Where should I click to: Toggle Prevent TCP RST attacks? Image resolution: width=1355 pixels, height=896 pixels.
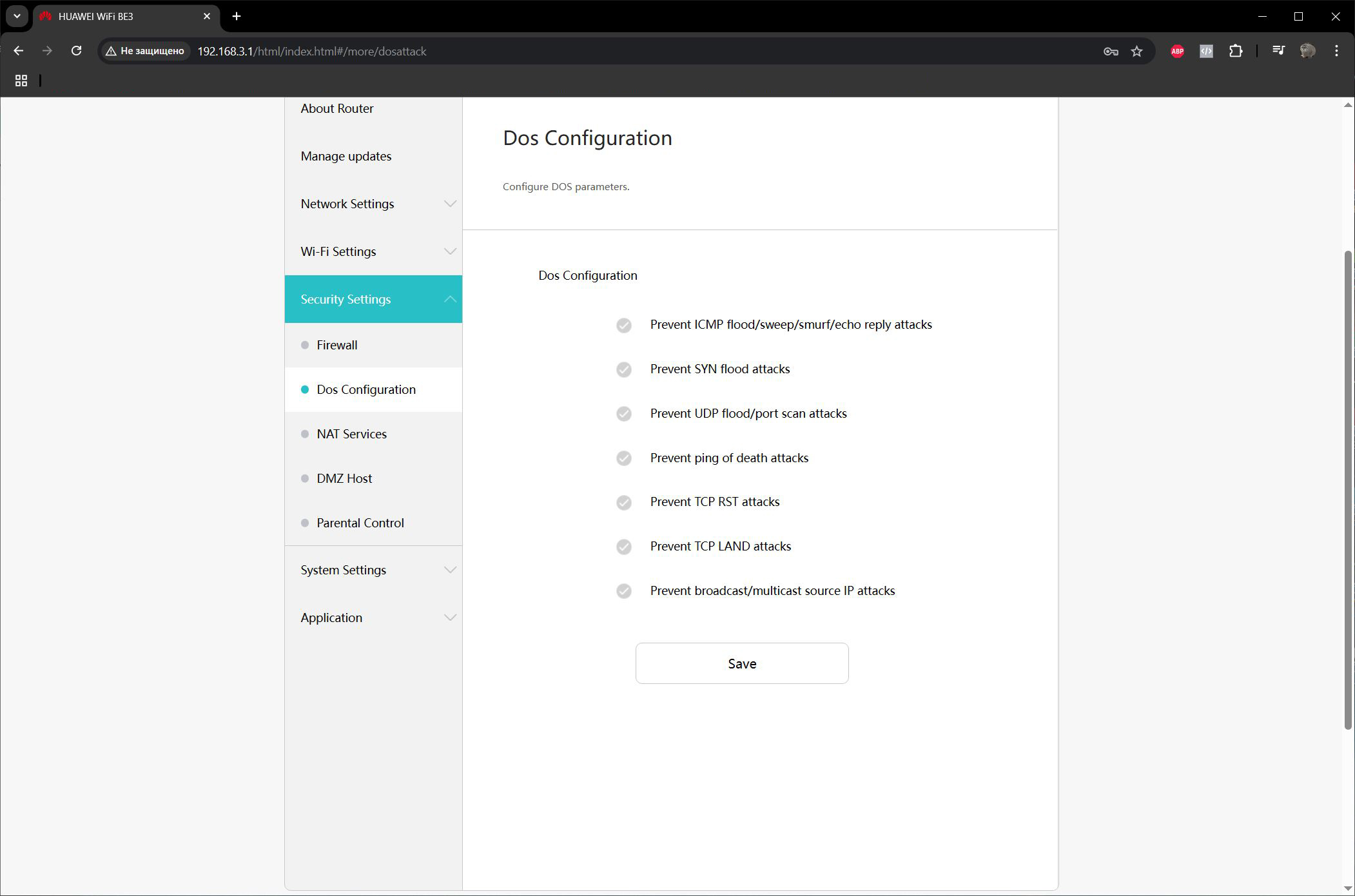click(x=623, y=502)
